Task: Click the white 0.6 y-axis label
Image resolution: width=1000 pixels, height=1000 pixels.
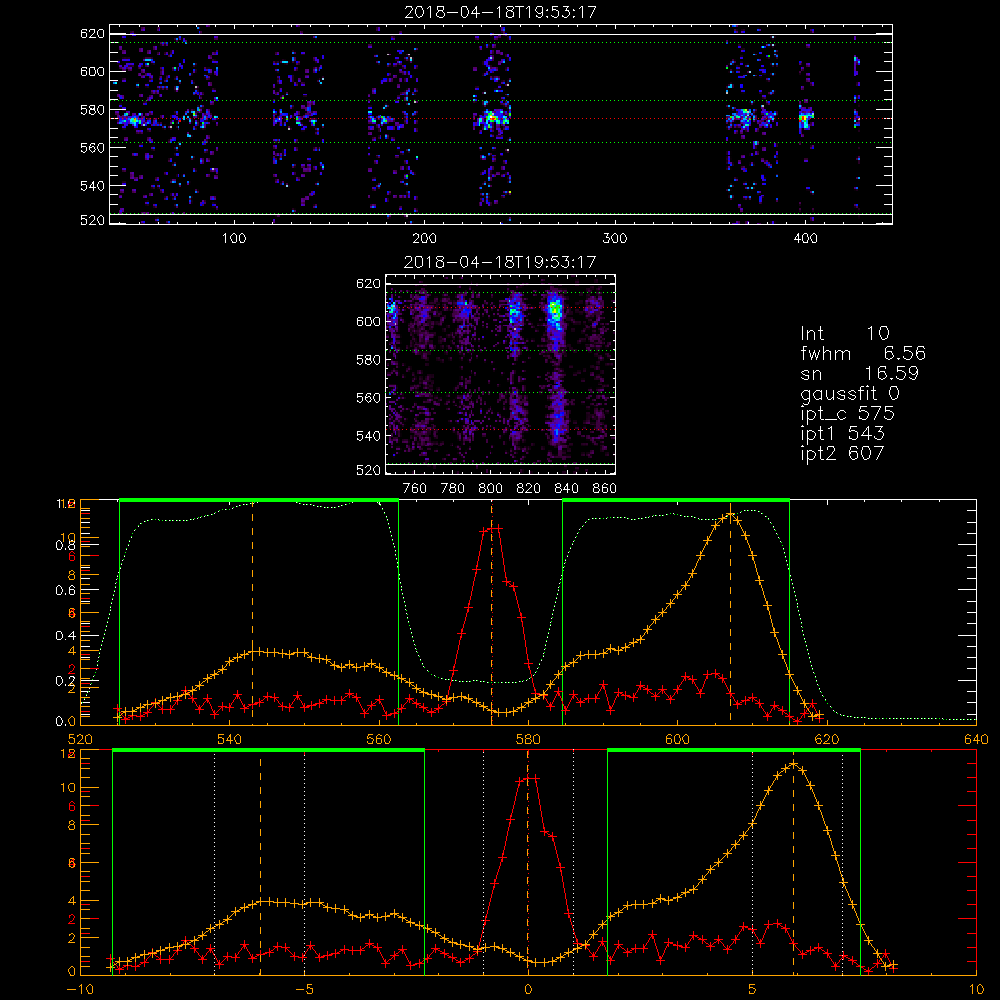Action: (x=65, y=591)
